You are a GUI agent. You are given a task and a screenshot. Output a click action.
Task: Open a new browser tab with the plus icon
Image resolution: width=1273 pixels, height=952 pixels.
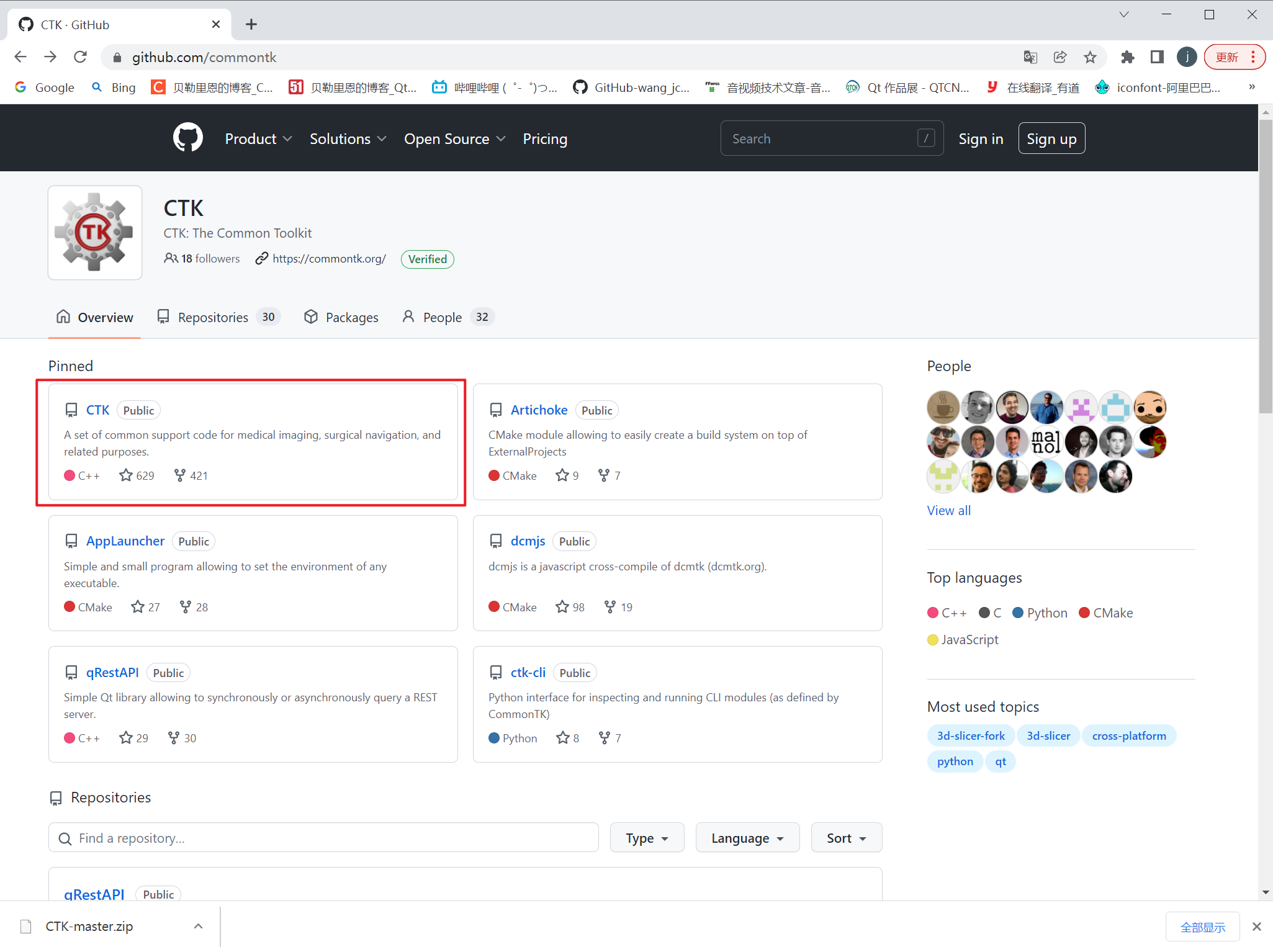251,24
